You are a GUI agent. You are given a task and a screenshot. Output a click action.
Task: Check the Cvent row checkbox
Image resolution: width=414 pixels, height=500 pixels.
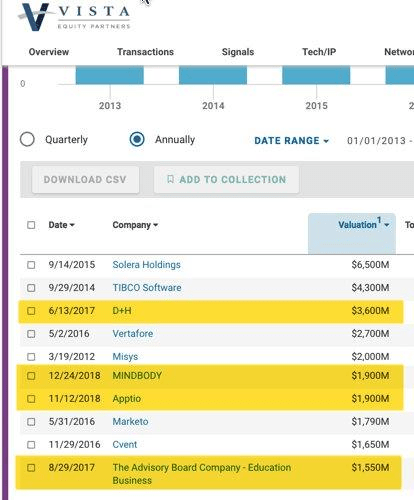31,445
